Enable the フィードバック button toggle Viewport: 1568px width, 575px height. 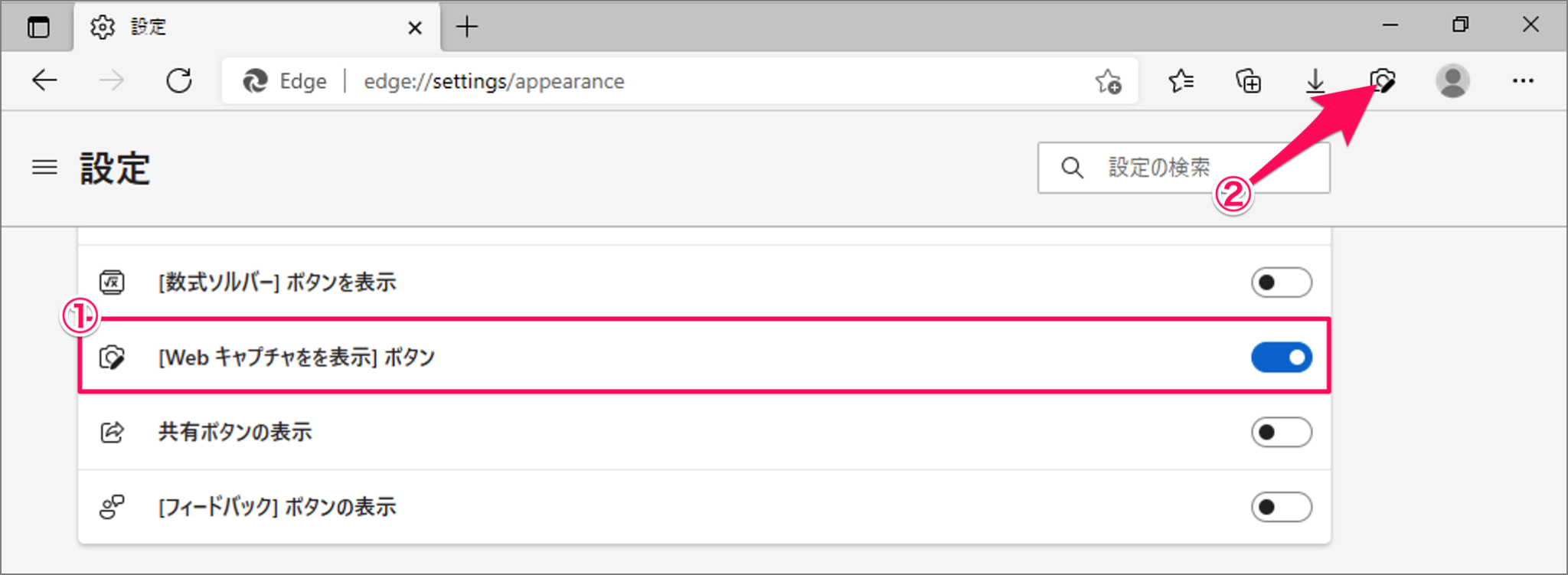point(1281,507)
